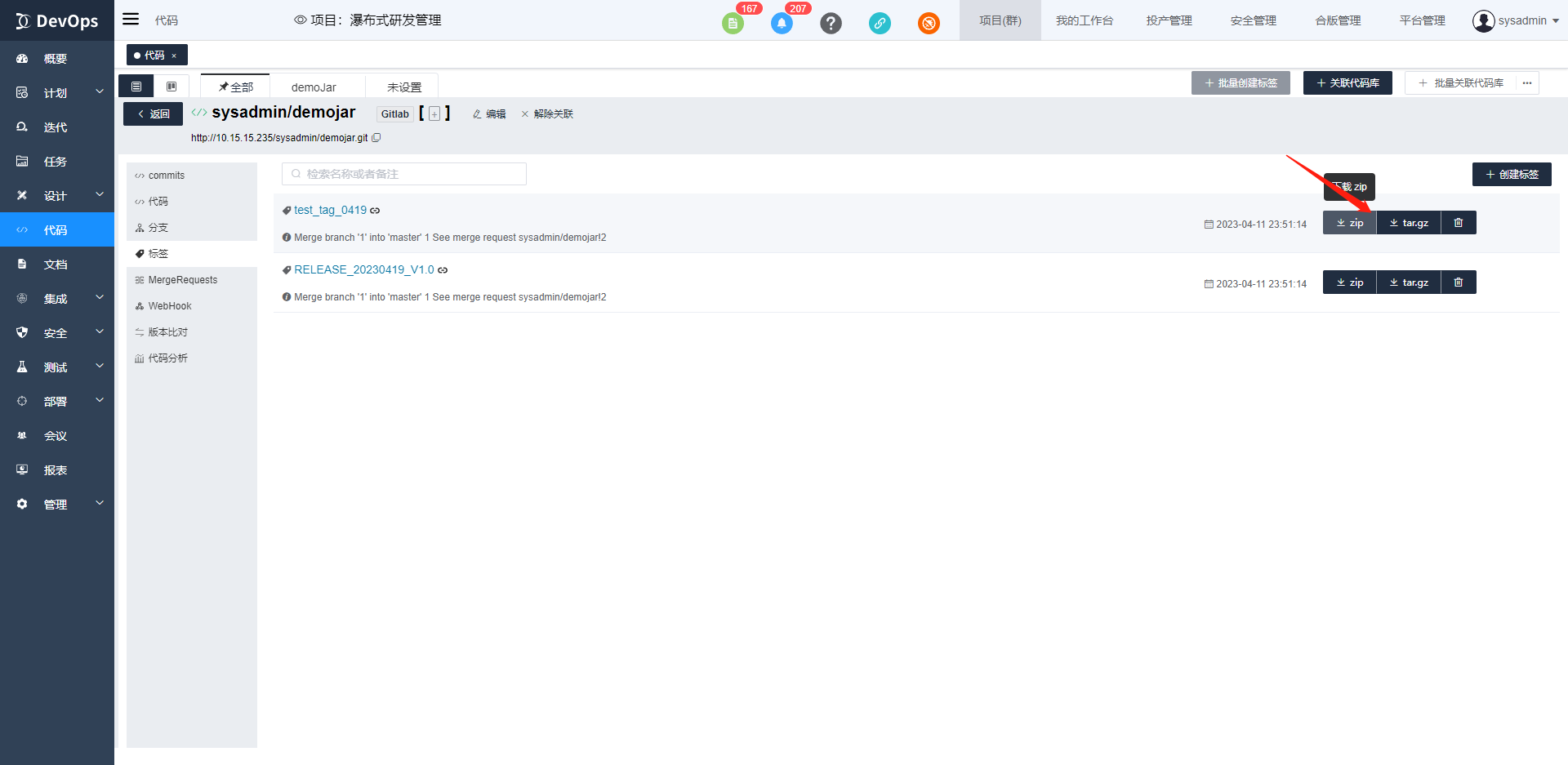1568x765 pixels.
Task: Open the green document icon with badge 167
Action: click(733, 23)
